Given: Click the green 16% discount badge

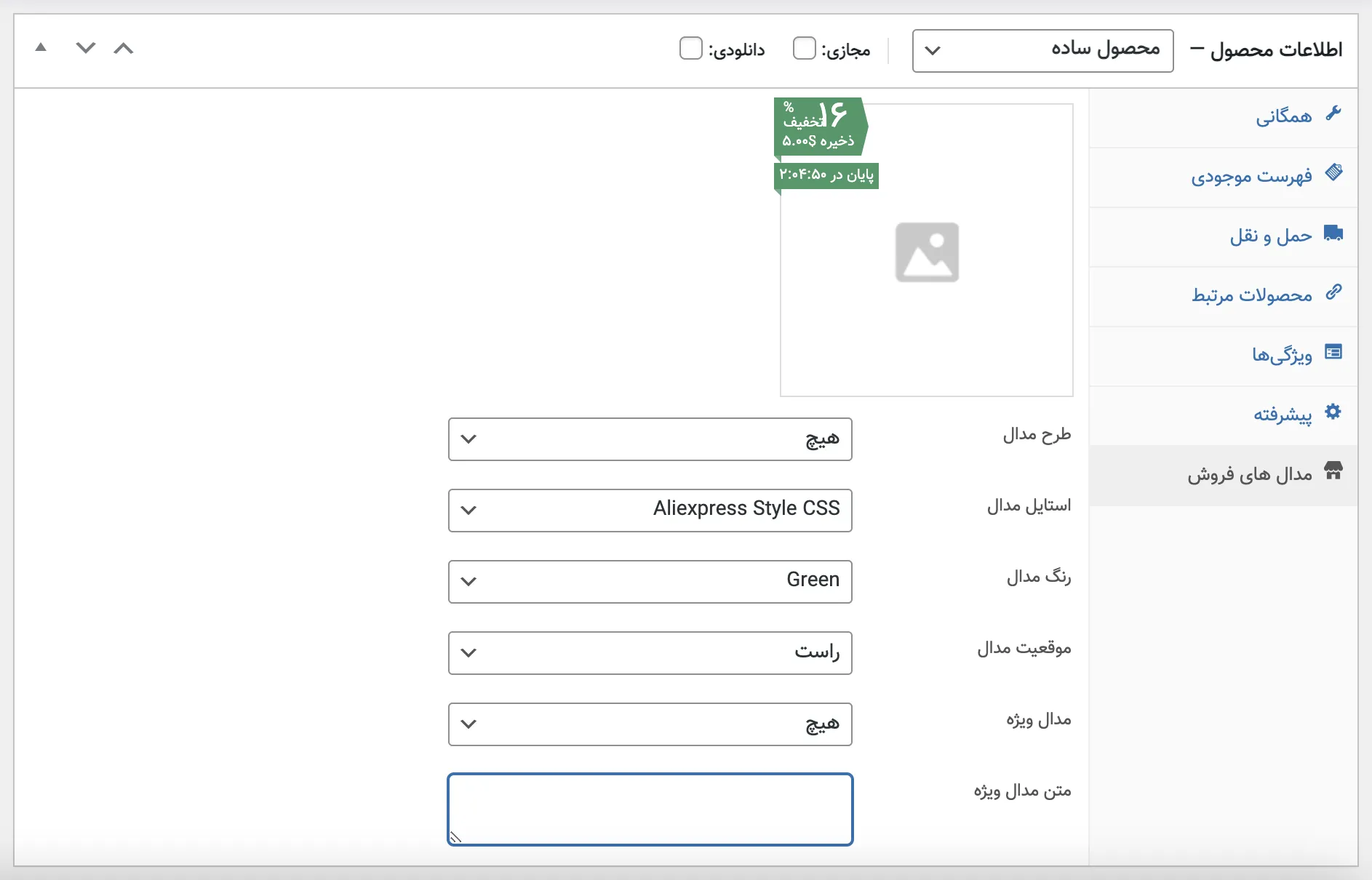Looking at the screenshot, I should [x=821, y=127].
